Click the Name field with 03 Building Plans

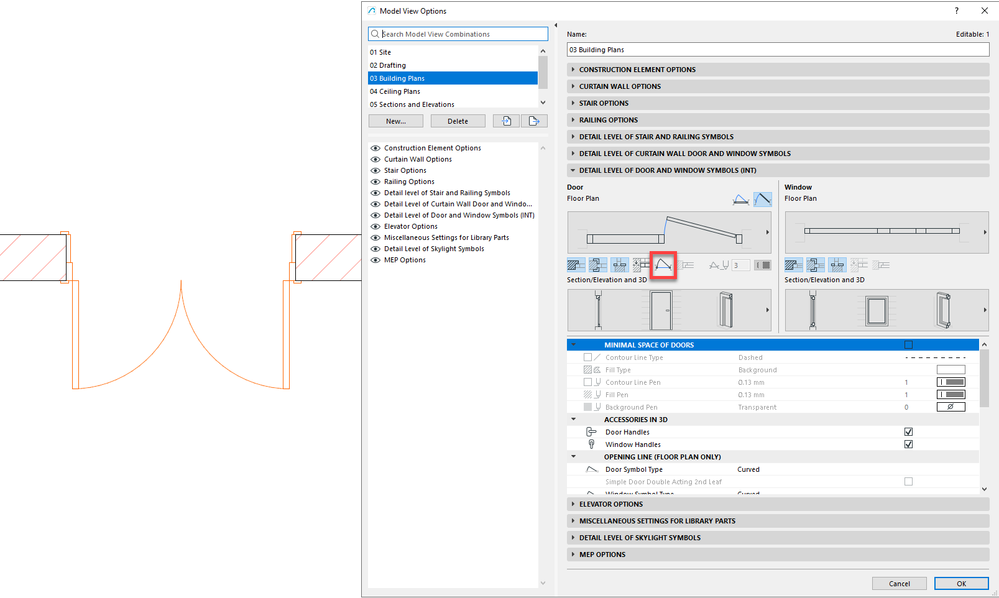pyautogui.click(x=778, y=50)
